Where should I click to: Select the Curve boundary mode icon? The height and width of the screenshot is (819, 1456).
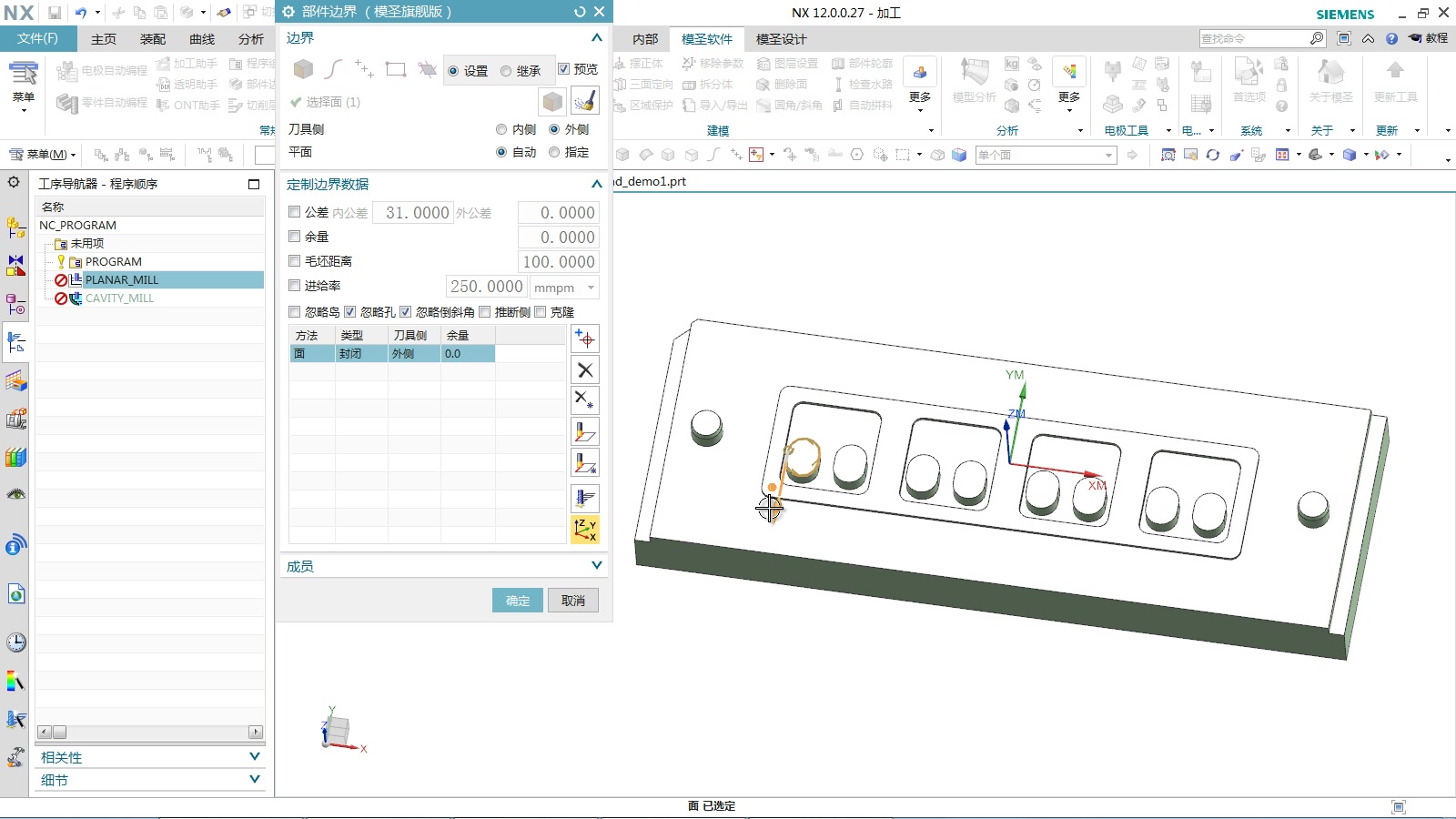[x=334, y=69]
